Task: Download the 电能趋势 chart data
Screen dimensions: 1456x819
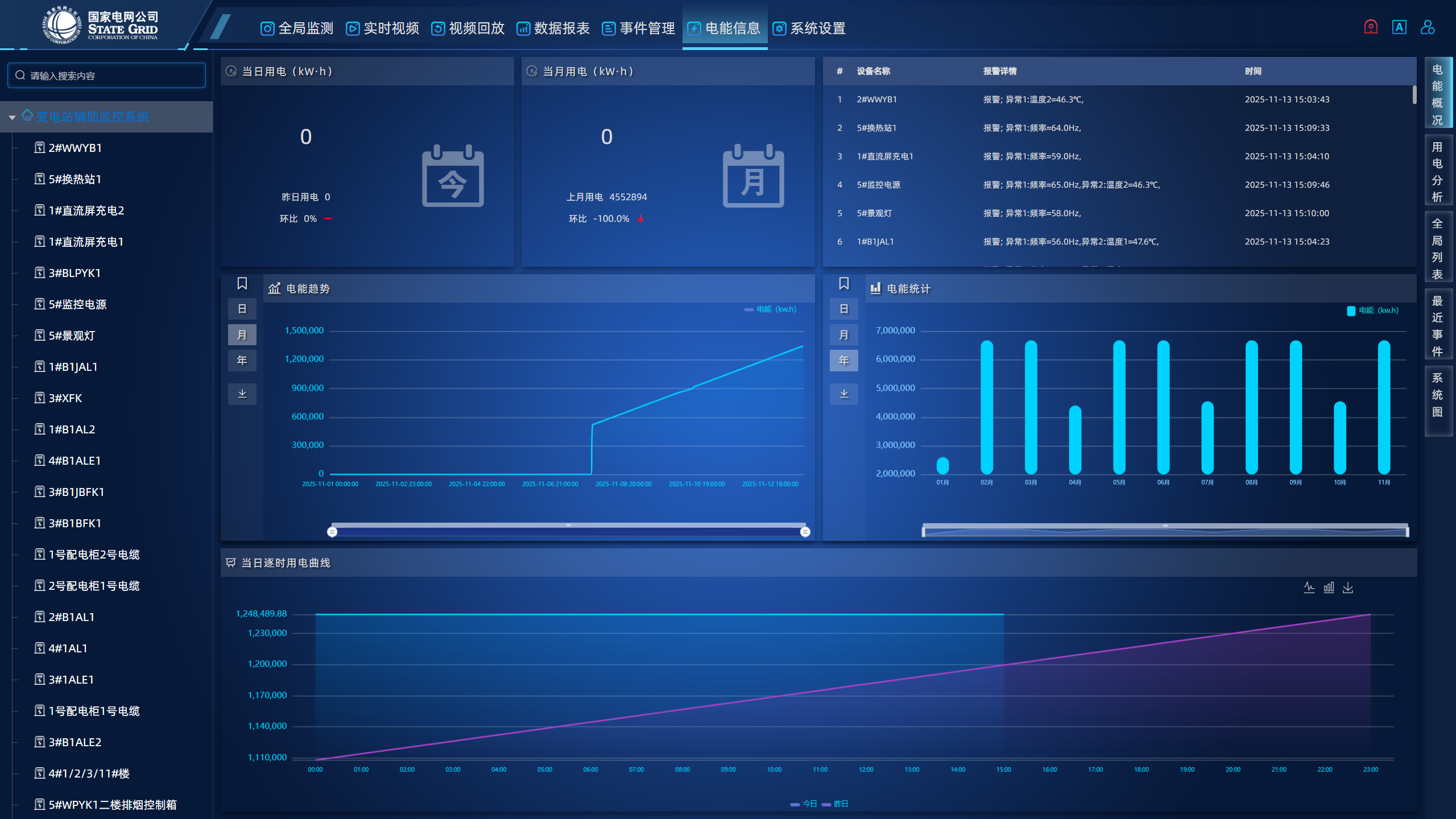Action: pos(242,394)
